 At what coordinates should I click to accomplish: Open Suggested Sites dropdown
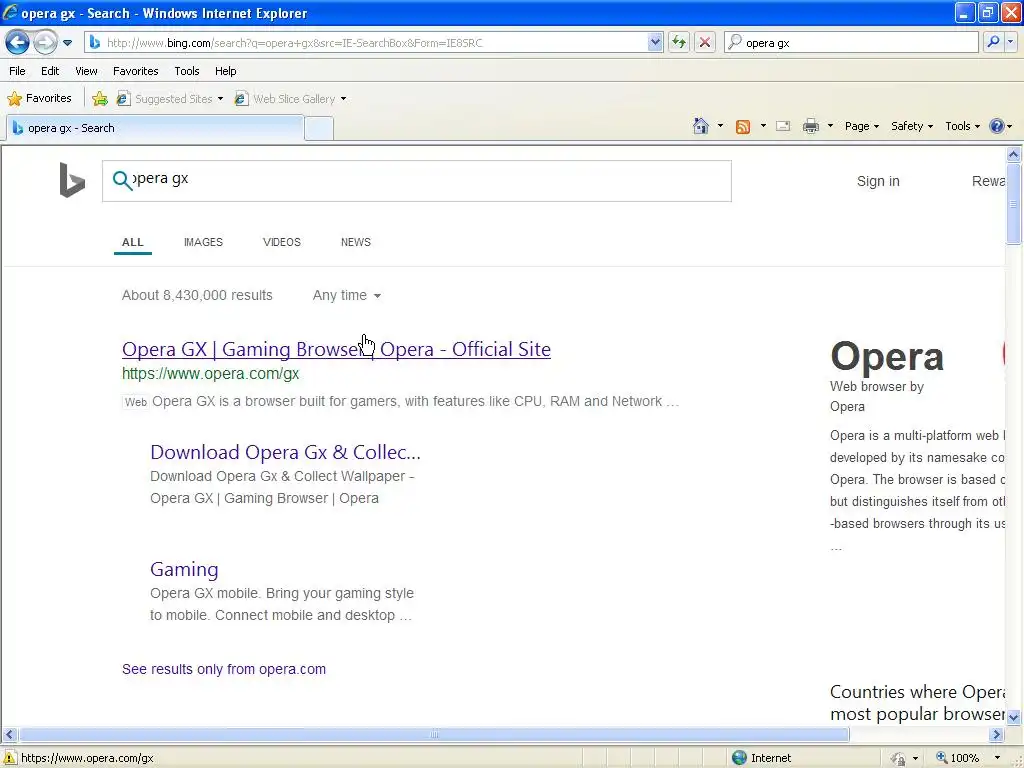pos(169,99)
